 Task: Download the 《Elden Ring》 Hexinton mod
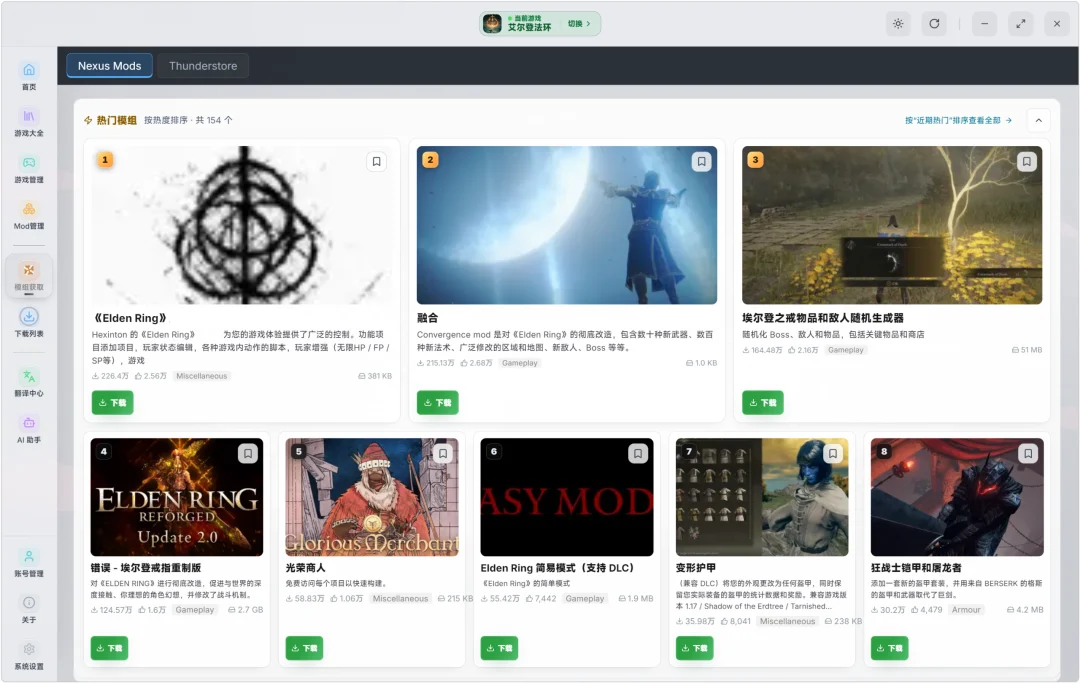[112, 403]
